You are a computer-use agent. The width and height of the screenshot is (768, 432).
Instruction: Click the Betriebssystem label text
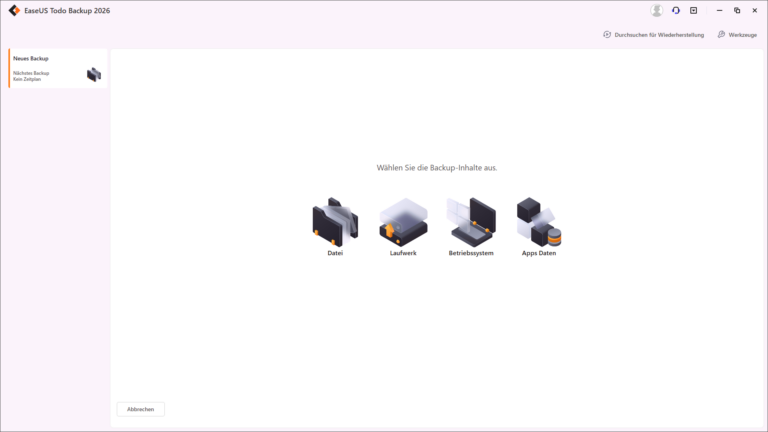(471, 253)
